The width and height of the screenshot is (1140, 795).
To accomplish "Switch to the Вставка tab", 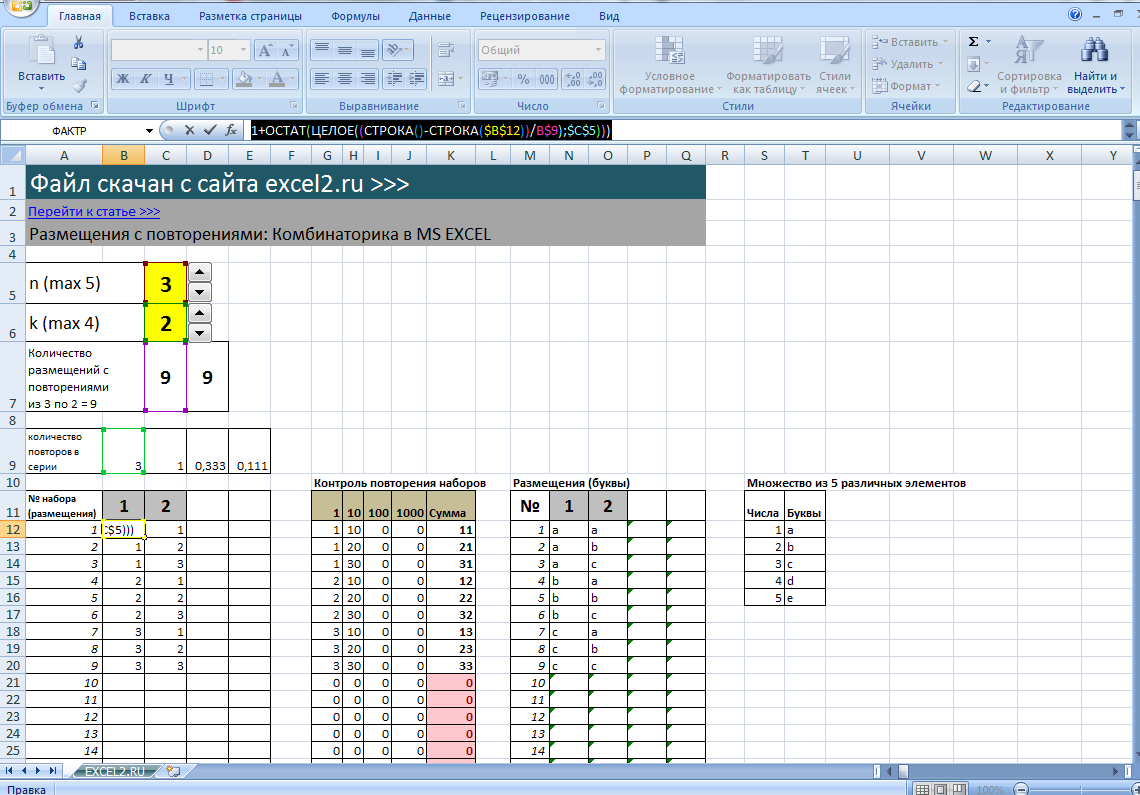I will pos(149,16).
